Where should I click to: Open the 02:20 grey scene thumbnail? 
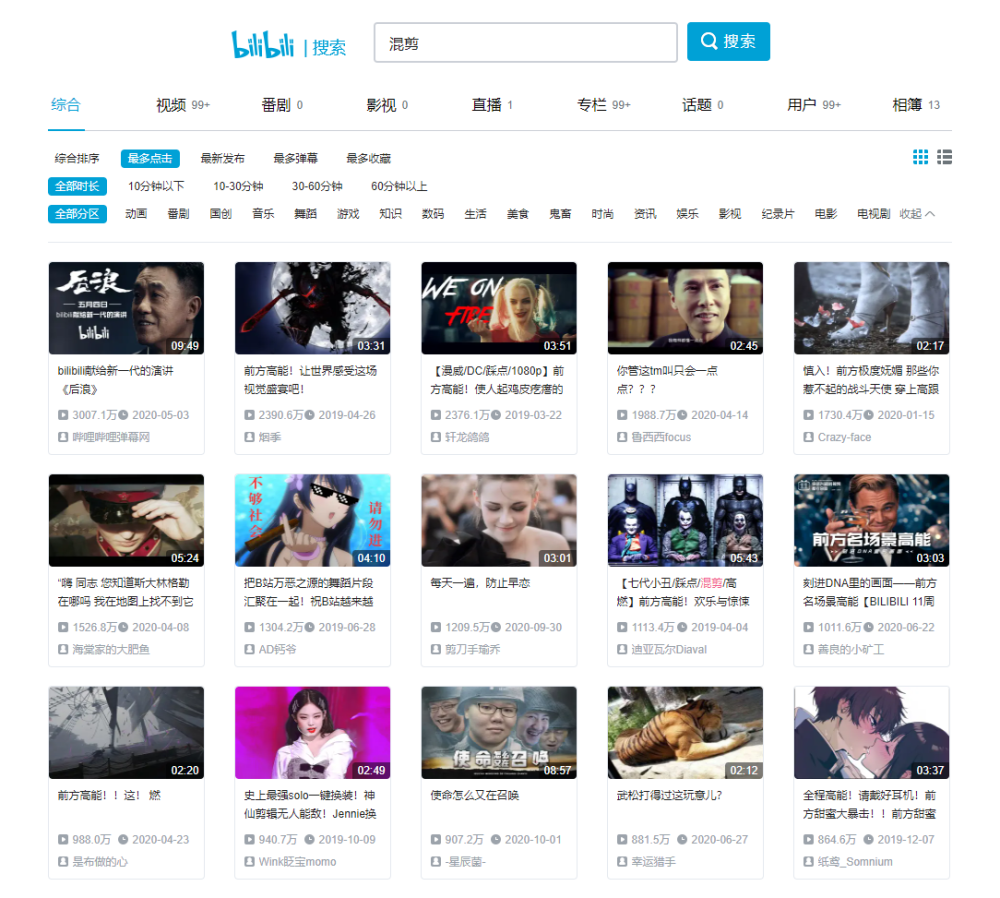pyautogui.click(x=126, y=733)
